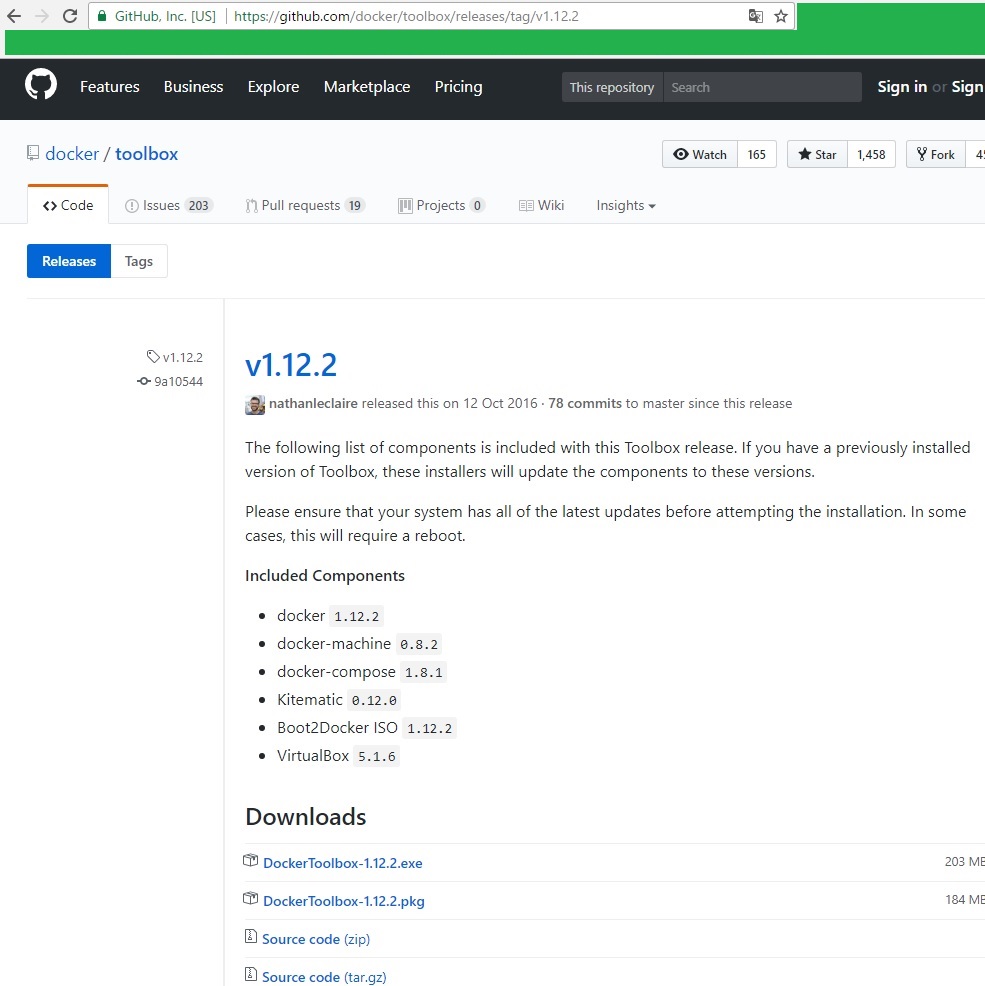Viewport: 985px width, 986px height.
Task: Click zip file icon beside Source code (zip)
Action: point(250,936)
